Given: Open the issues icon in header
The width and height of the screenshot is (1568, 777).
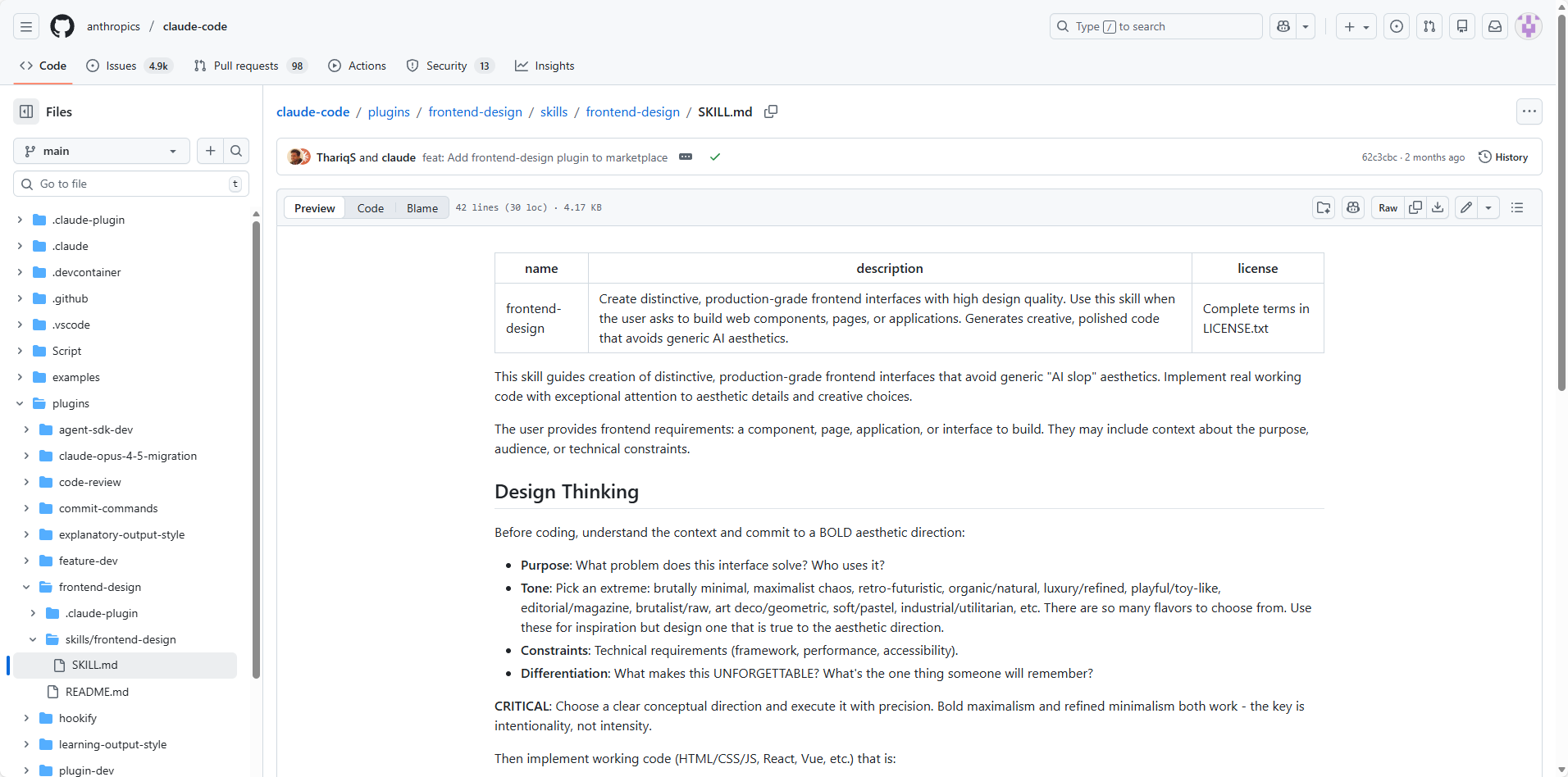Looking at the screenshot, I should (x=1397, y=26).
